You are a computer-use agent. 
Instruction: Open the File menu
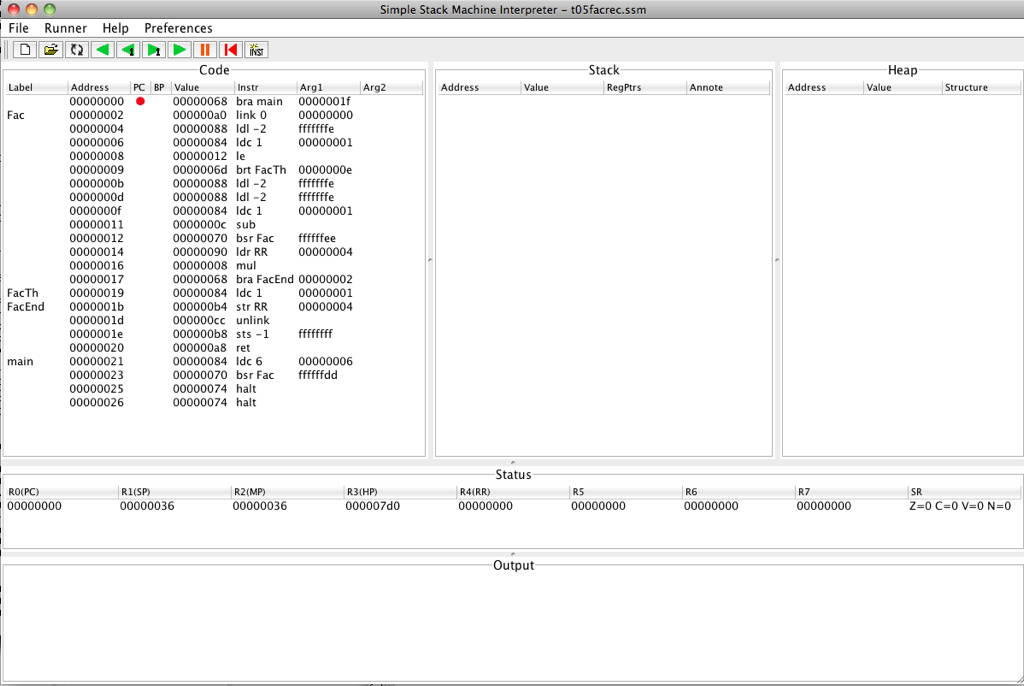(x=19, y=28)
